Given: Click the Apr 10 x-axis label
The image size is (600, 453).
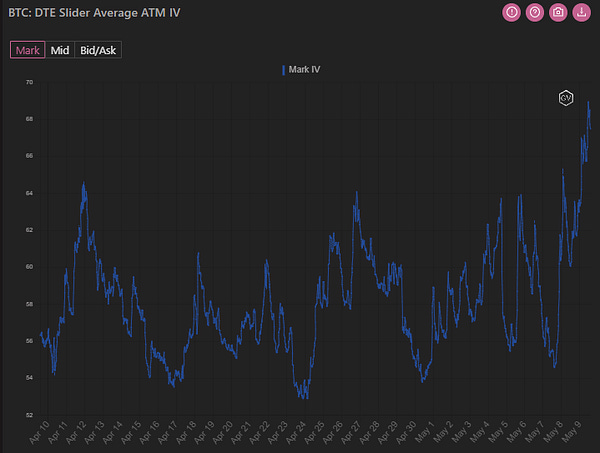Looking at the screenshot, I should pyautogui.click(x=39, y=432).
